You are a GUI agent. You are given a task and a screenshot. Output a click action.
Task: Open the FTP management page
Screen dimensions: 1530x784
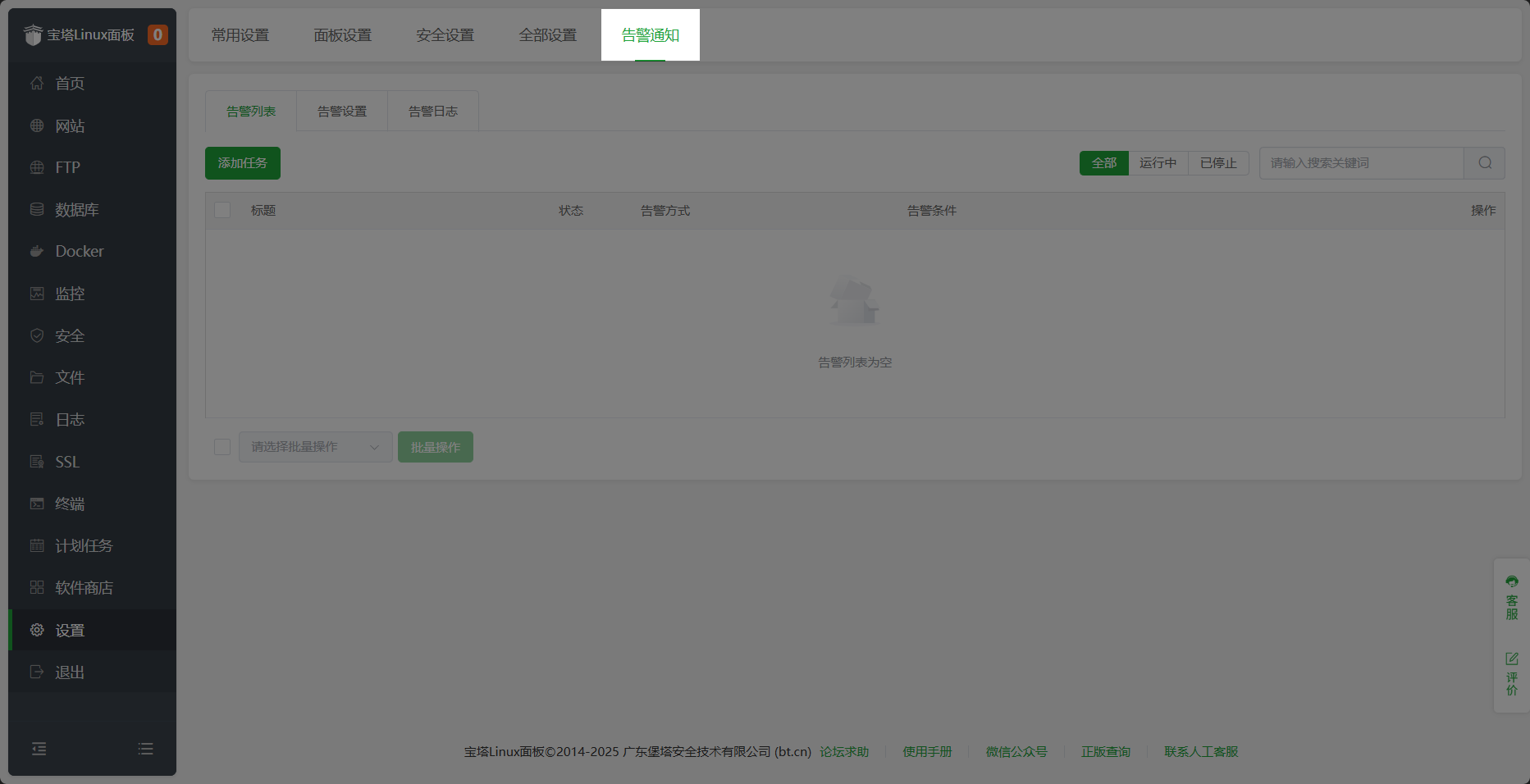pos(66,167)
